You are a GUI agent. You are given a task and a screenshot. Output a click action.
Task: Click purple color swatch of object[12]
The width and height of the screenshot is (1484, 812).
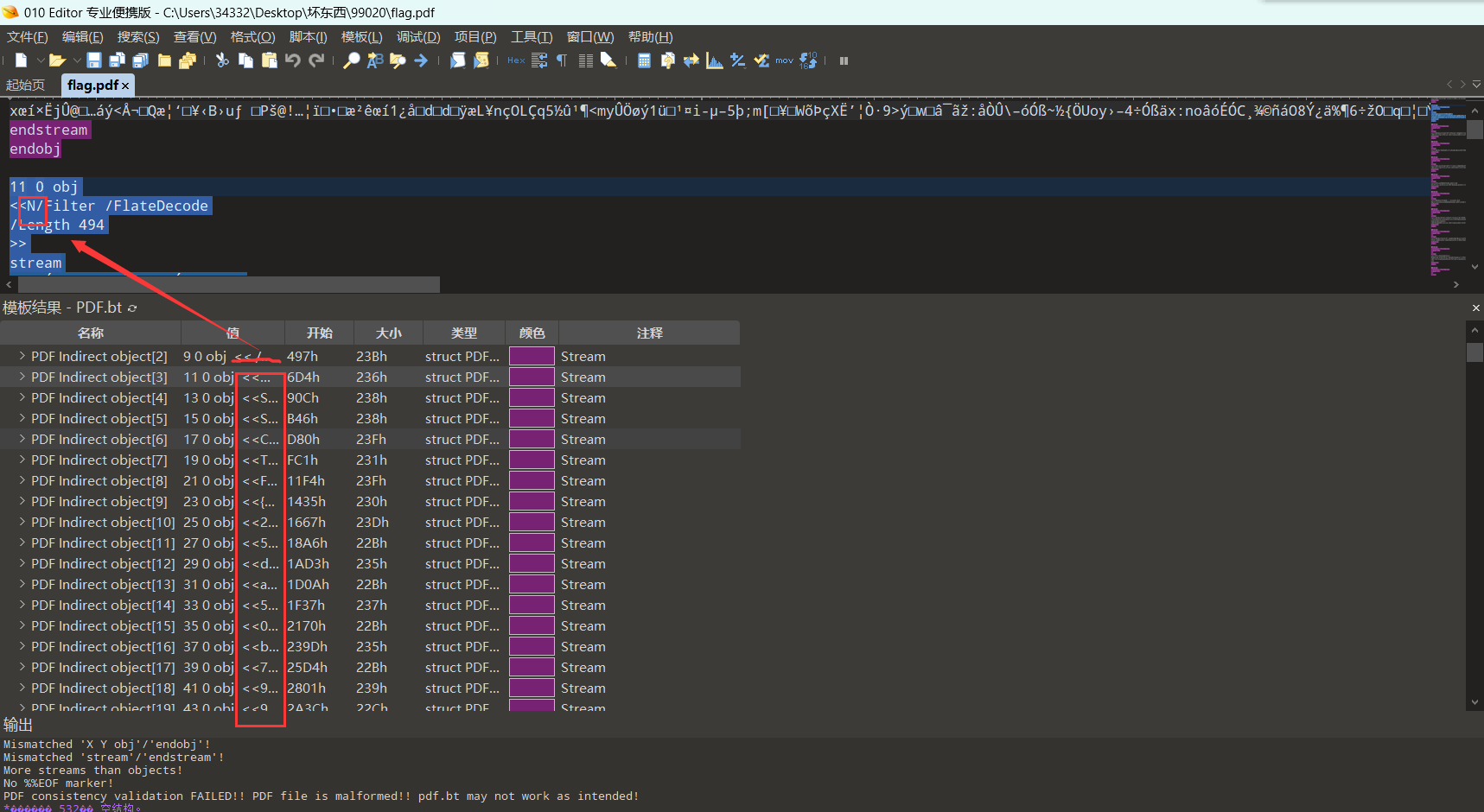coord(532,563)
